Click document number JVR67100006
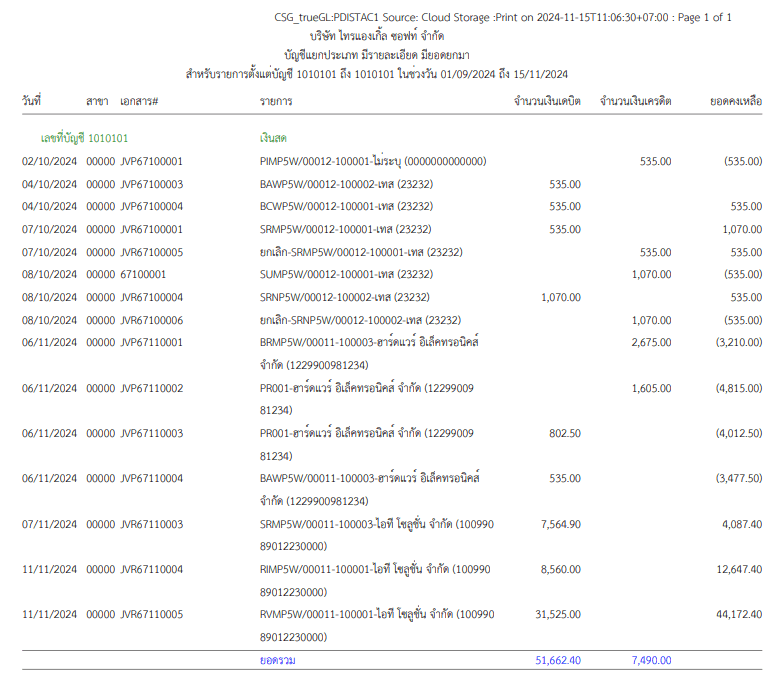Viewport: 781px width, 699px height. tap(151, 320)
